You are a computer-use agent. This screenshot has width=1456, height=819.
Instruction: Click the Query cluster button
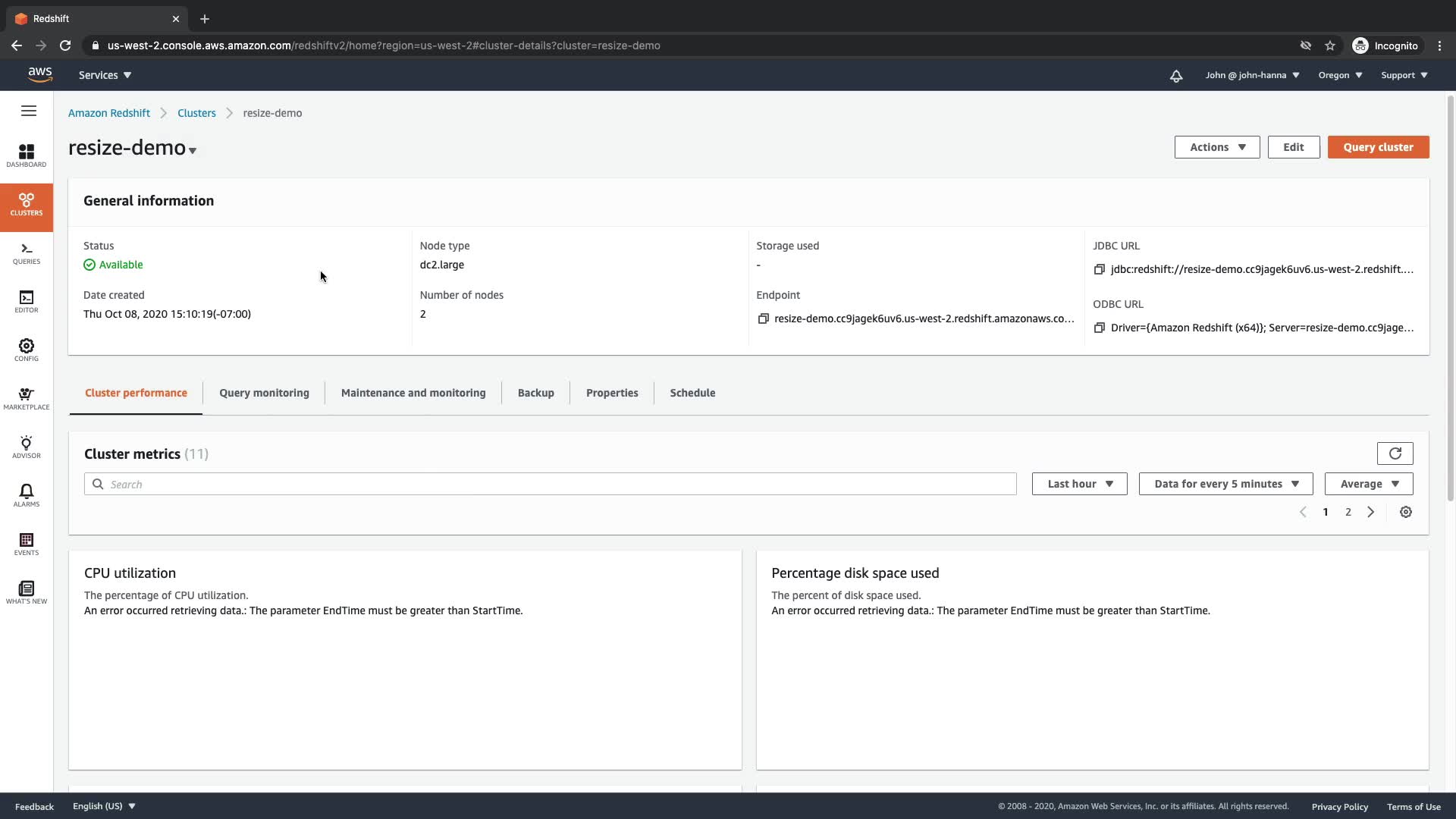click(1378, 147)
